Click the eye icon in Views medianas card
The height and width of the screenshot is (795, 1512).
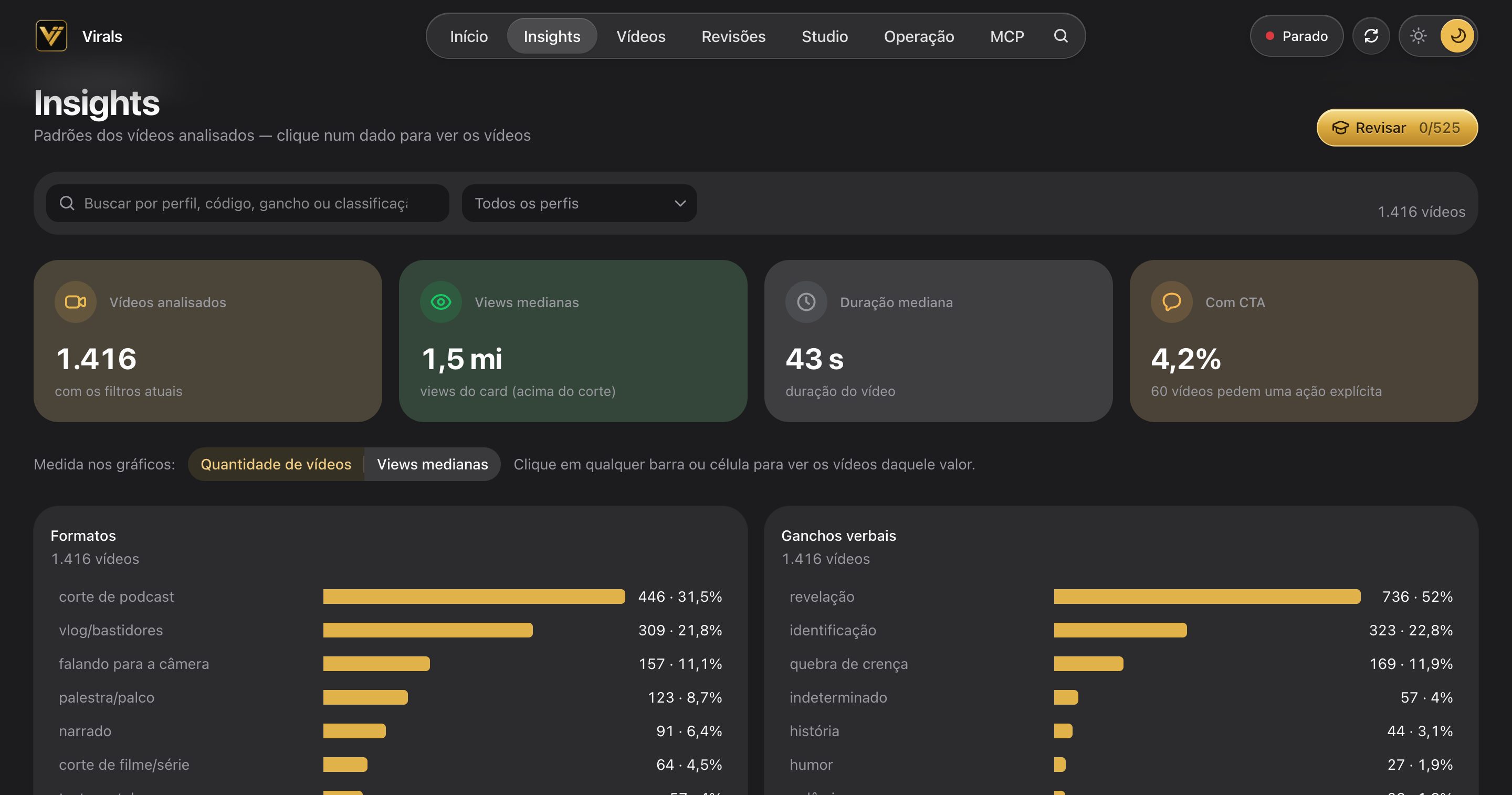[441, 302]
